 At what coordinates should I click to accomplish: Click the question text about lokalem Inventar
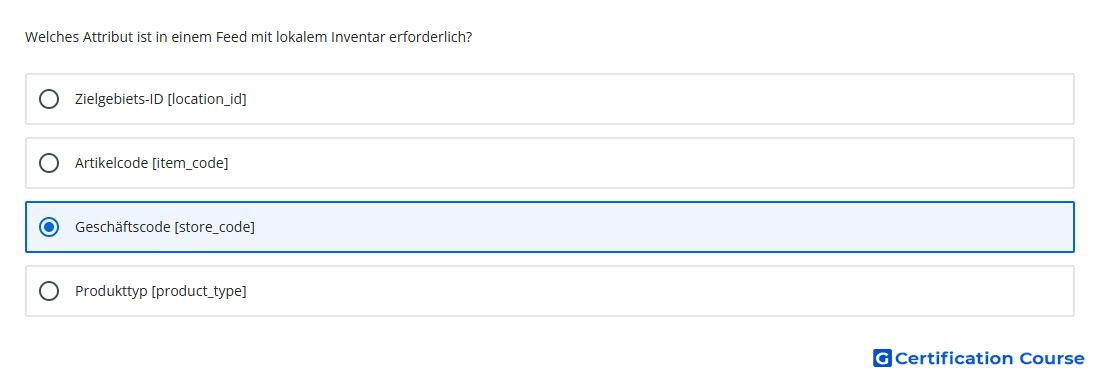[x=249, y=37]
